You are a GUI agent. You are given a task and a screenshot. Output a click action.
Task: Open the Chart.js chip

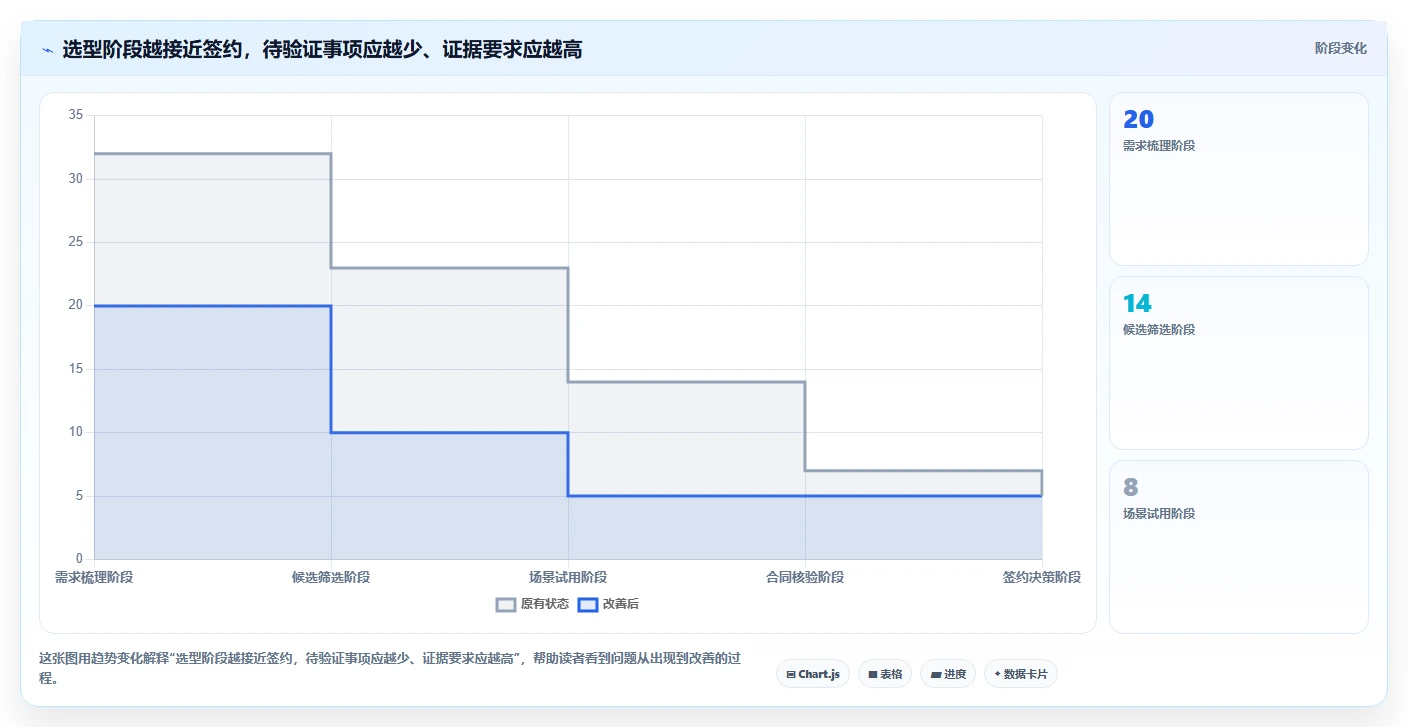(813, 674)
